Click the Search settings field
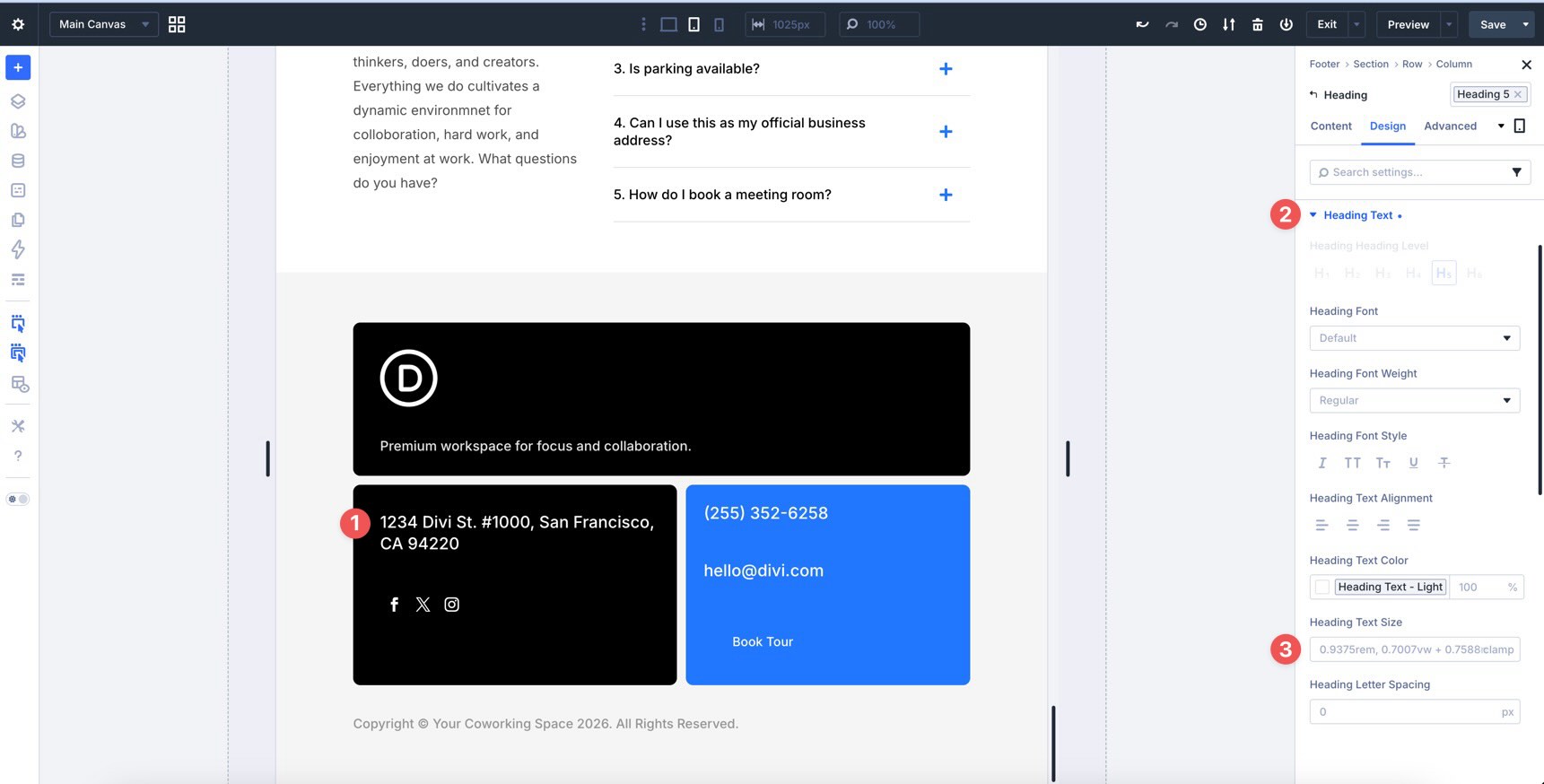Screen dimensions: 1544x784 1409,172
